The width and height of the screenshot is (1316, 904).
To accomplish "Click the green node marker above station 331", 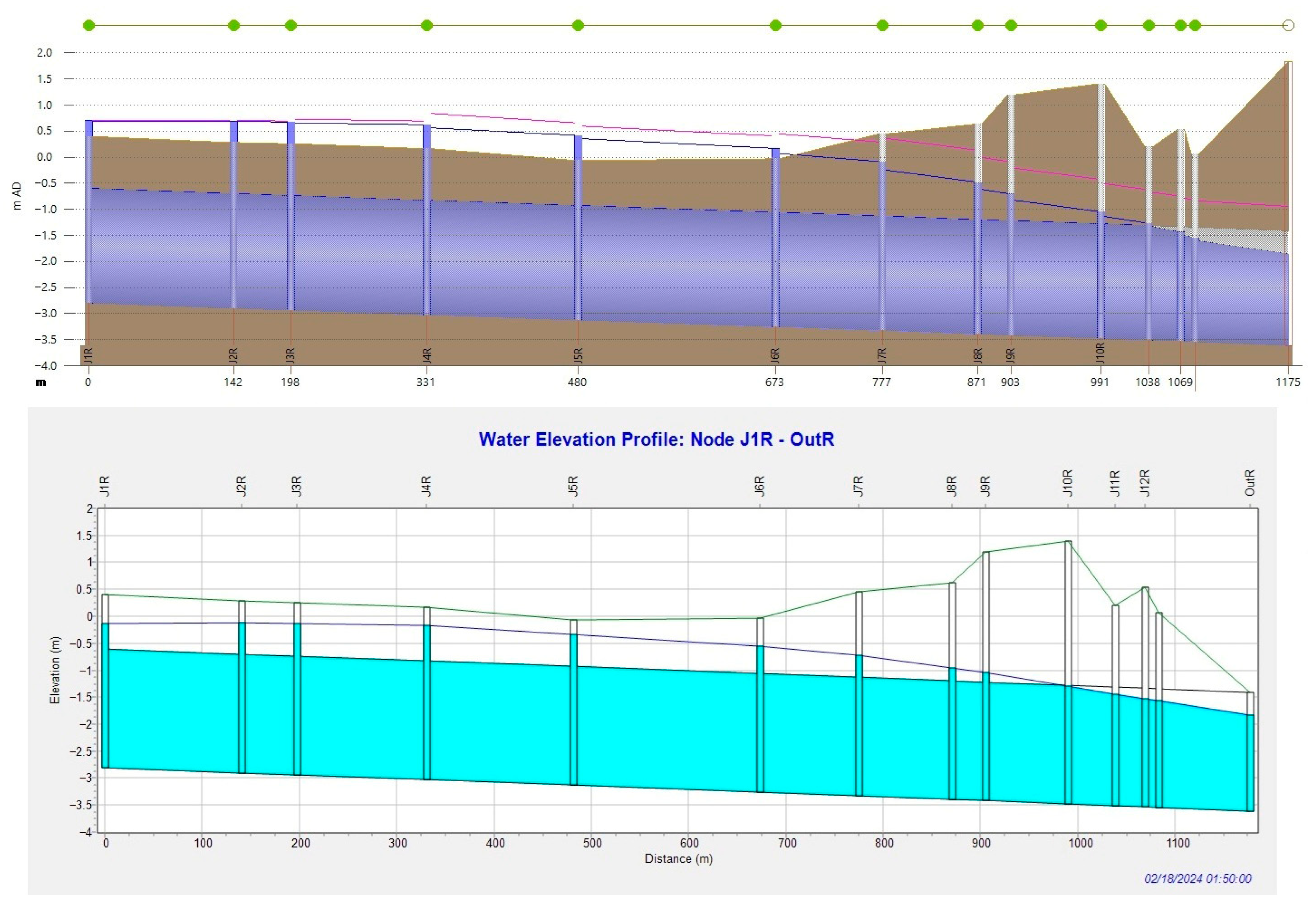I will pos(427,25).
